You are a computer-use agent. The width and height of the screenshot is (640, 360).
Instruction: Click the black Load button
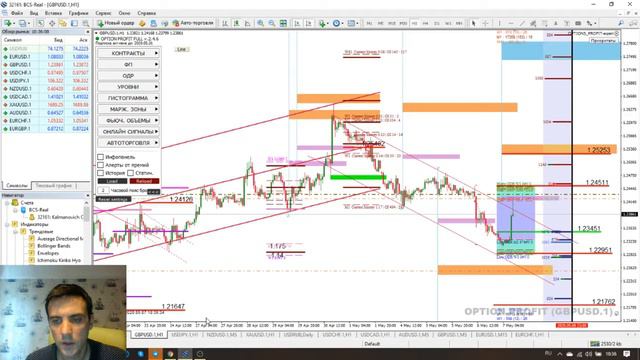click(112, 181)
